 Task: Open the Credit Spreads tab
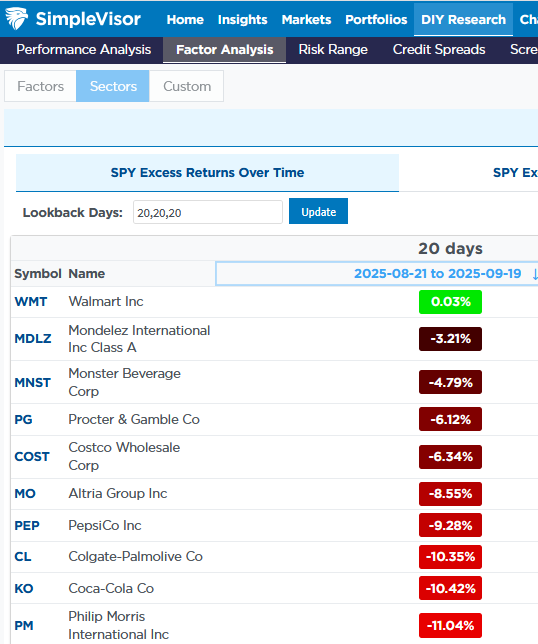pos(439,50)
